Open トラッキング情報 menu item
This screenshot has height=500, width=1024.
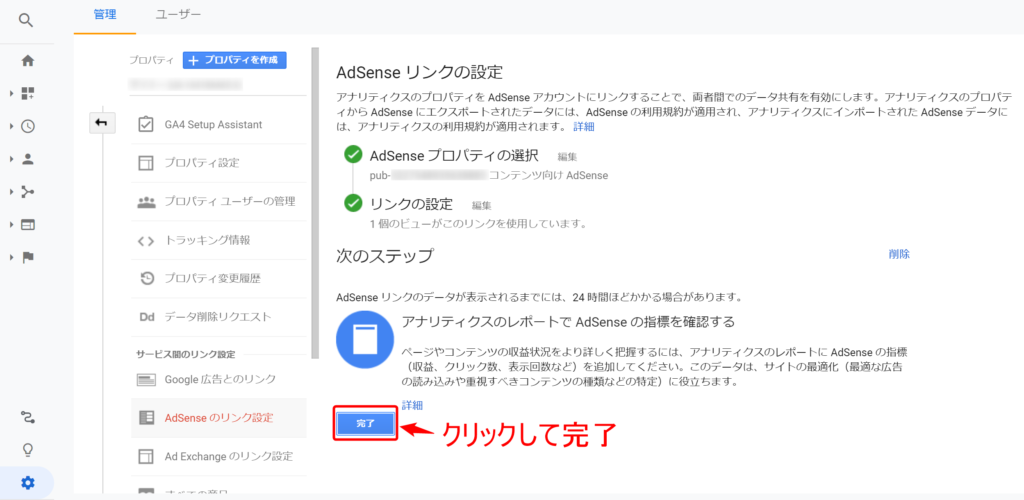click(219, 241)
